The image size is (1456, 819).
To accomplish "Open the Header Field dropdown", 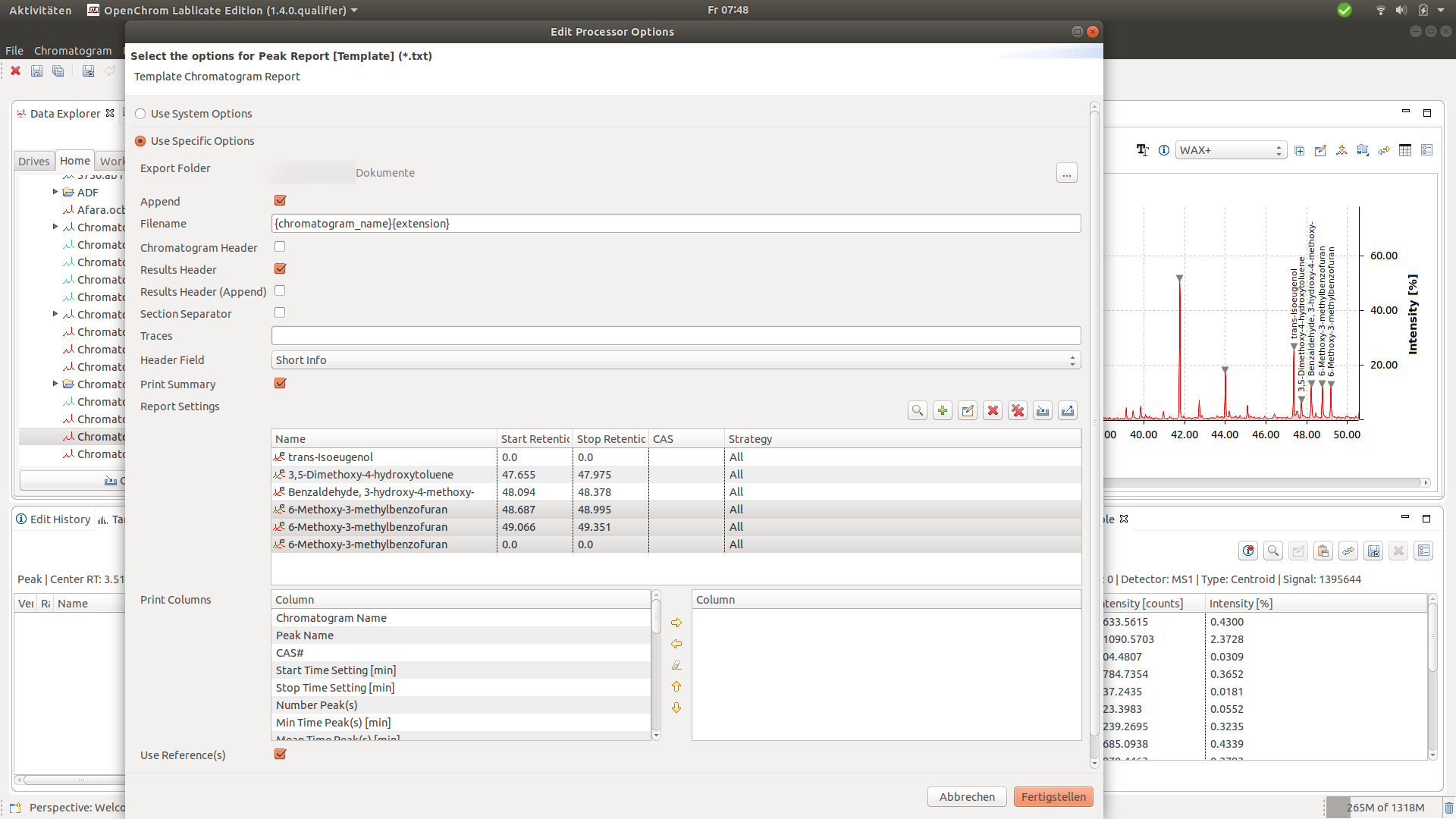I will pyautogui.click(x=1073, y=359).
